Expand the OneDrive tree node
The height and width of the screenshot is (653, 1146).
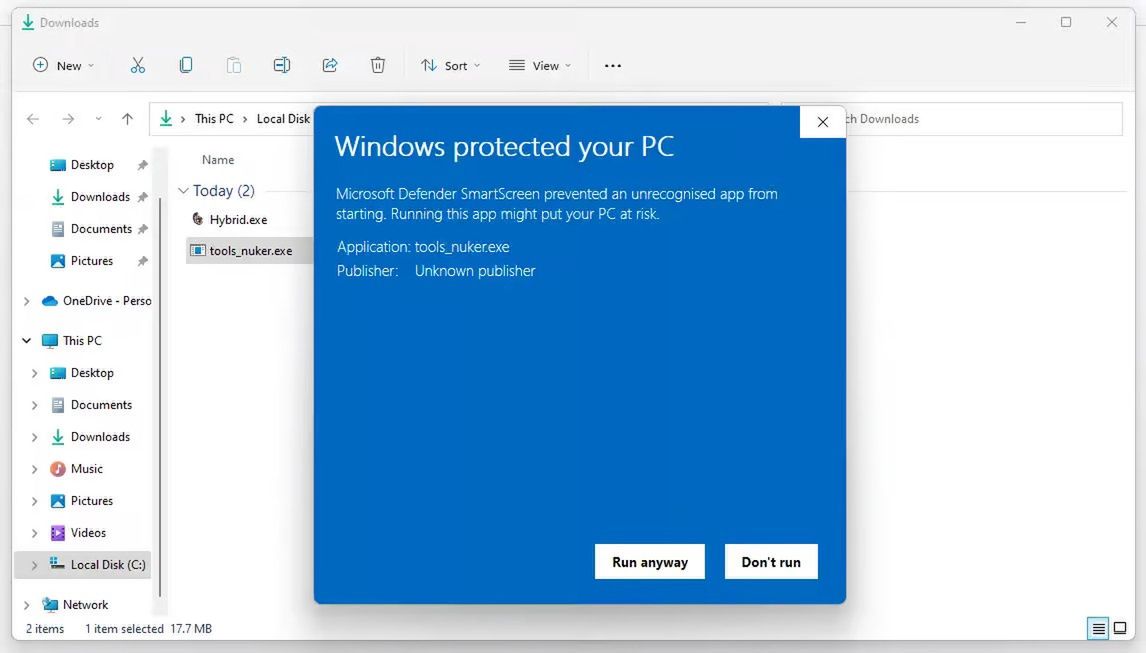tap(26, 301)
